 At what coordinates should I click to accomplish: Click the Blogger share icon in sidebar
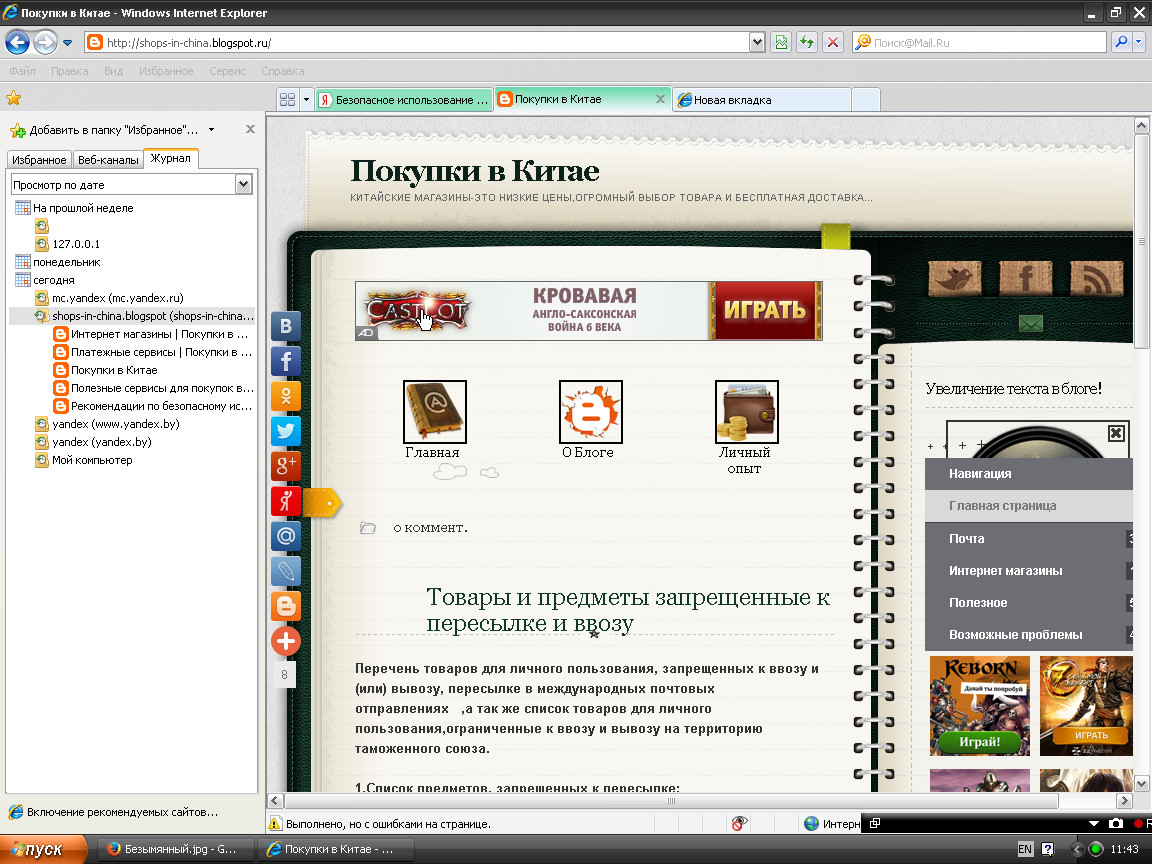286,606
